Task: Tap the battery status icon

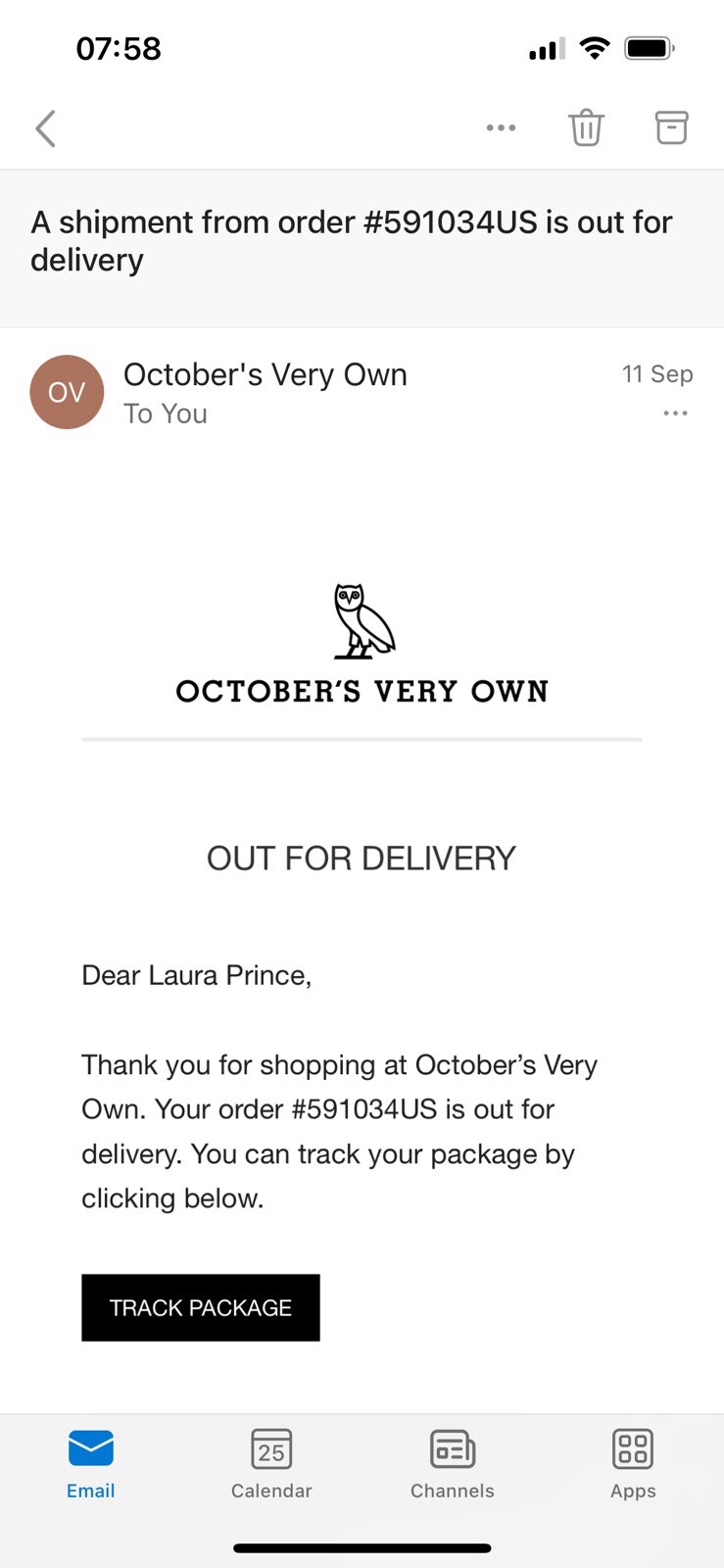Action: click(650, 48)
